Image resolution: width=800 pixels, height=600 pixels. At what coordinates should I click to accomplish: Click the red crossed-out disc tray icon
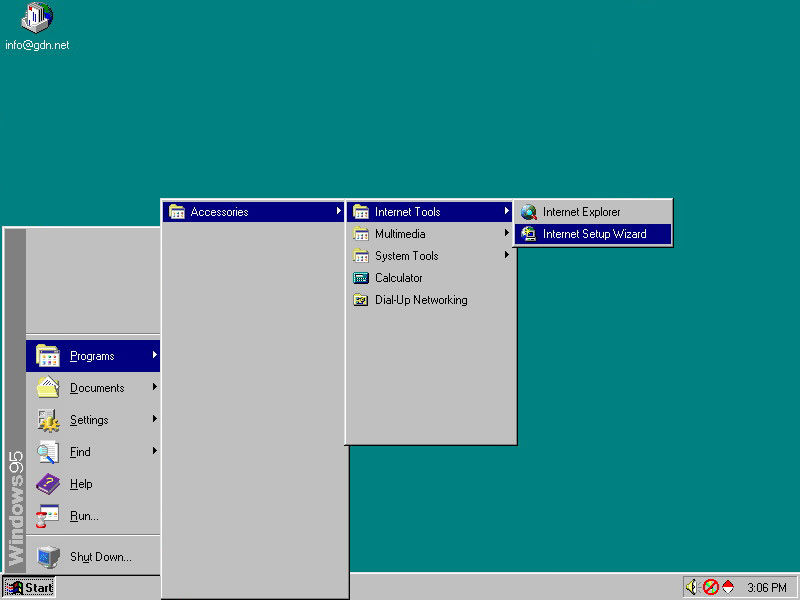(710, 587)
